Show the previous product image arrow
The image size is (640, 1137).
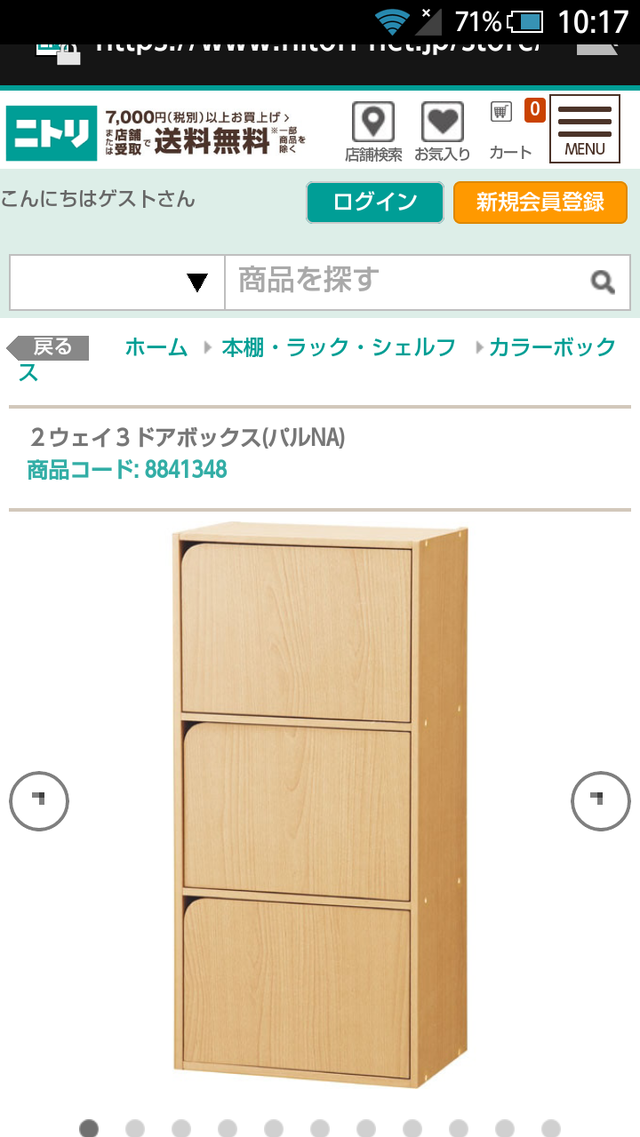click(39, 801)
